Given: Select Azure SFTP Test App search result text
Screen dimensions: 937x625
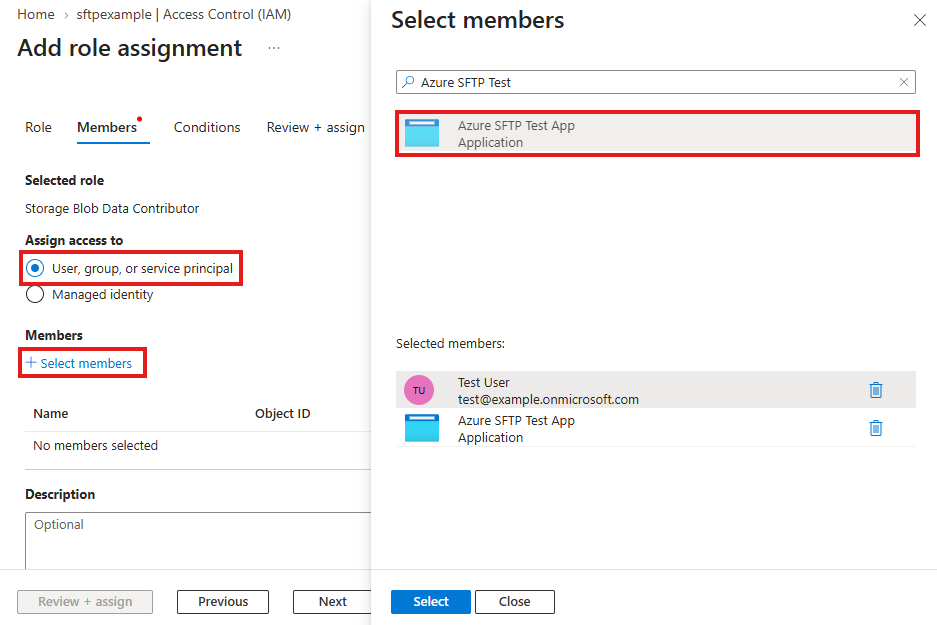Looking at the screenshot, I should 516,125.
